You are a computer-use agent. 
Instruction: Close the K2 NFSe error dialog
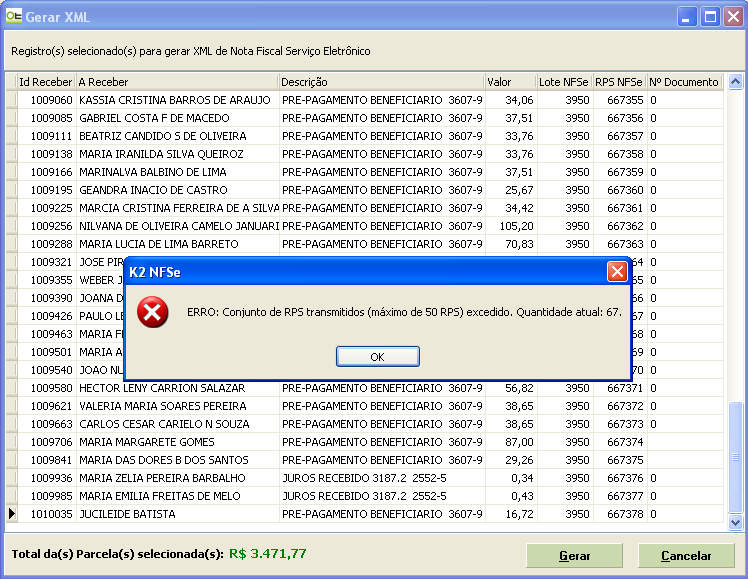click(x=617, y=272)
